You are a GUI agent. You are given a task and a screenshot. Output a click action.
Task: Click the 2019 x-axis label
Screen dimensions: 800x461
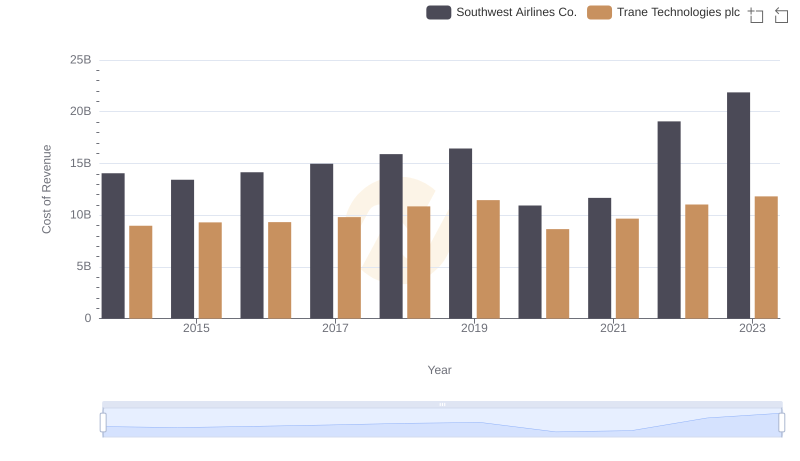(474, 328)
